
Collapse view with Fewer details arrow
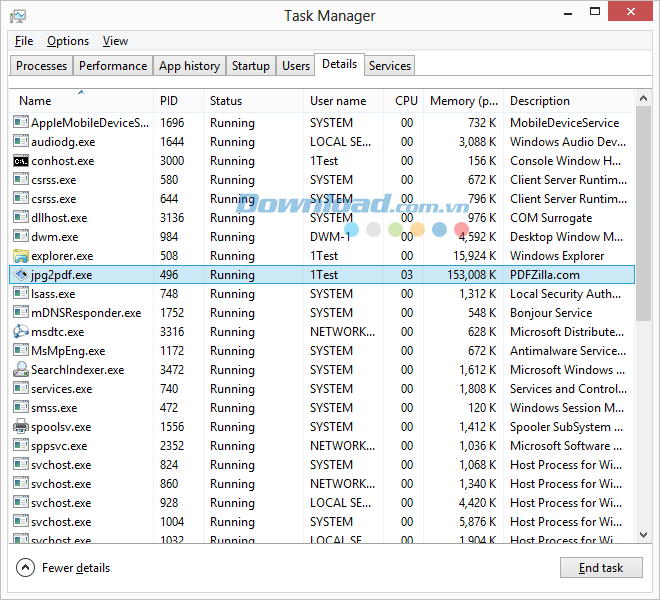tap(26, 568)
